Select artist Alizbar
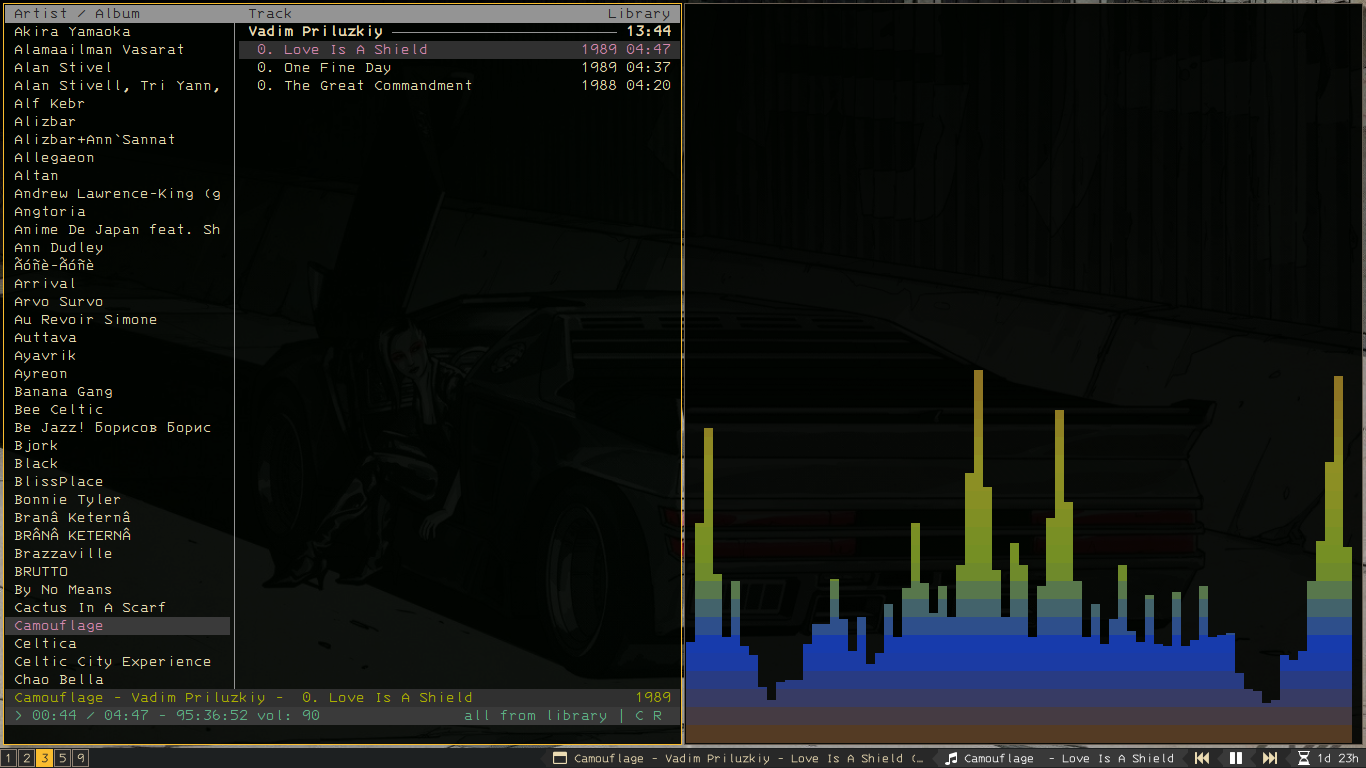Image resolution: width=1366 pixels, height=768 pixels. coord(45,122)
